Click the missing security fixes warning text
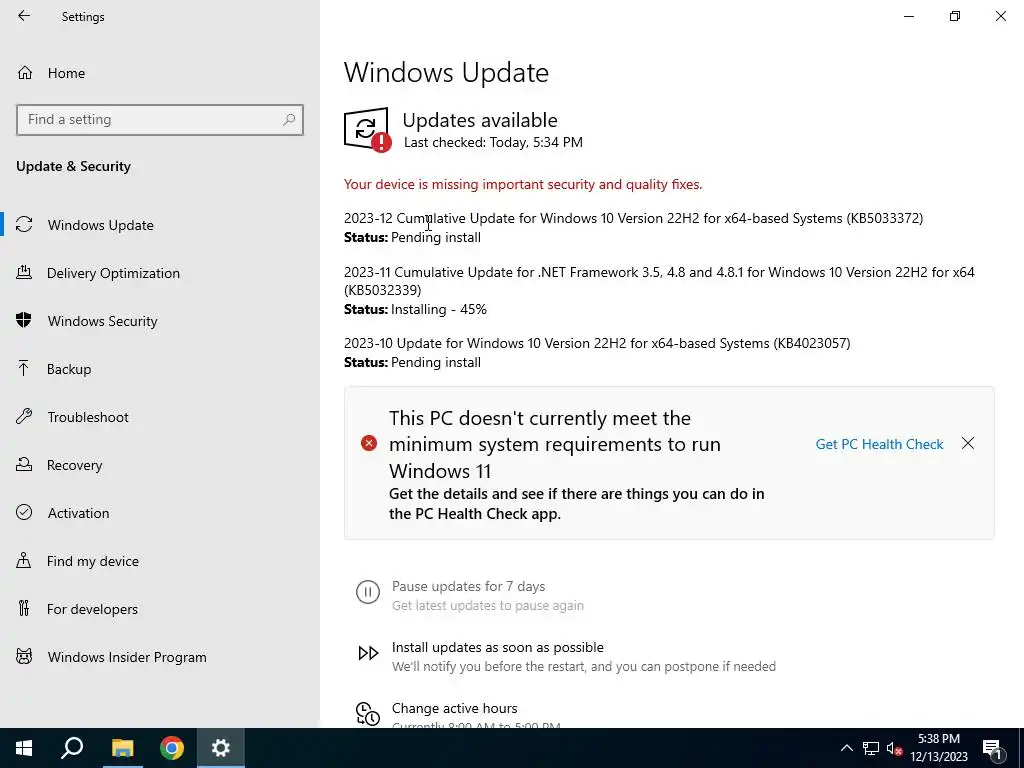The width and height of the screenshot is (1024, 768). point(523,184)
